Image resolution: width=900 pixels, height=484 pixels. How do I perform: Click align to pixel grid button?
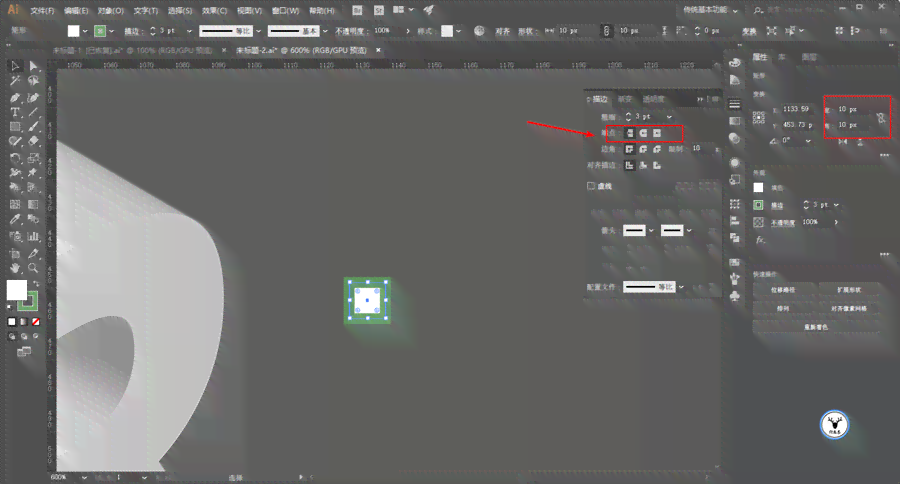tap(849, 308)
